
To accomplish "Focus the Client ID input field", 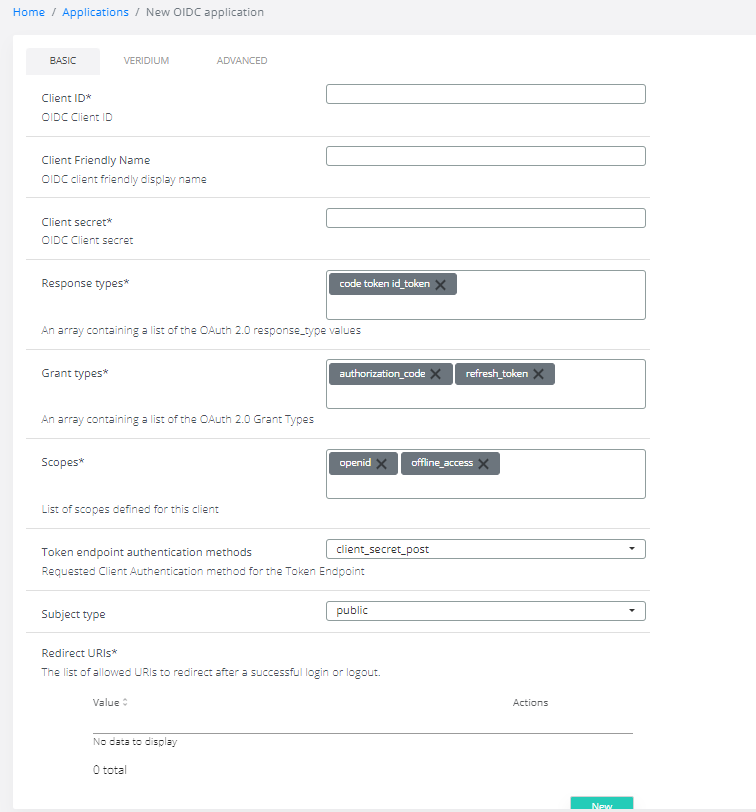I will pos(485,94).
